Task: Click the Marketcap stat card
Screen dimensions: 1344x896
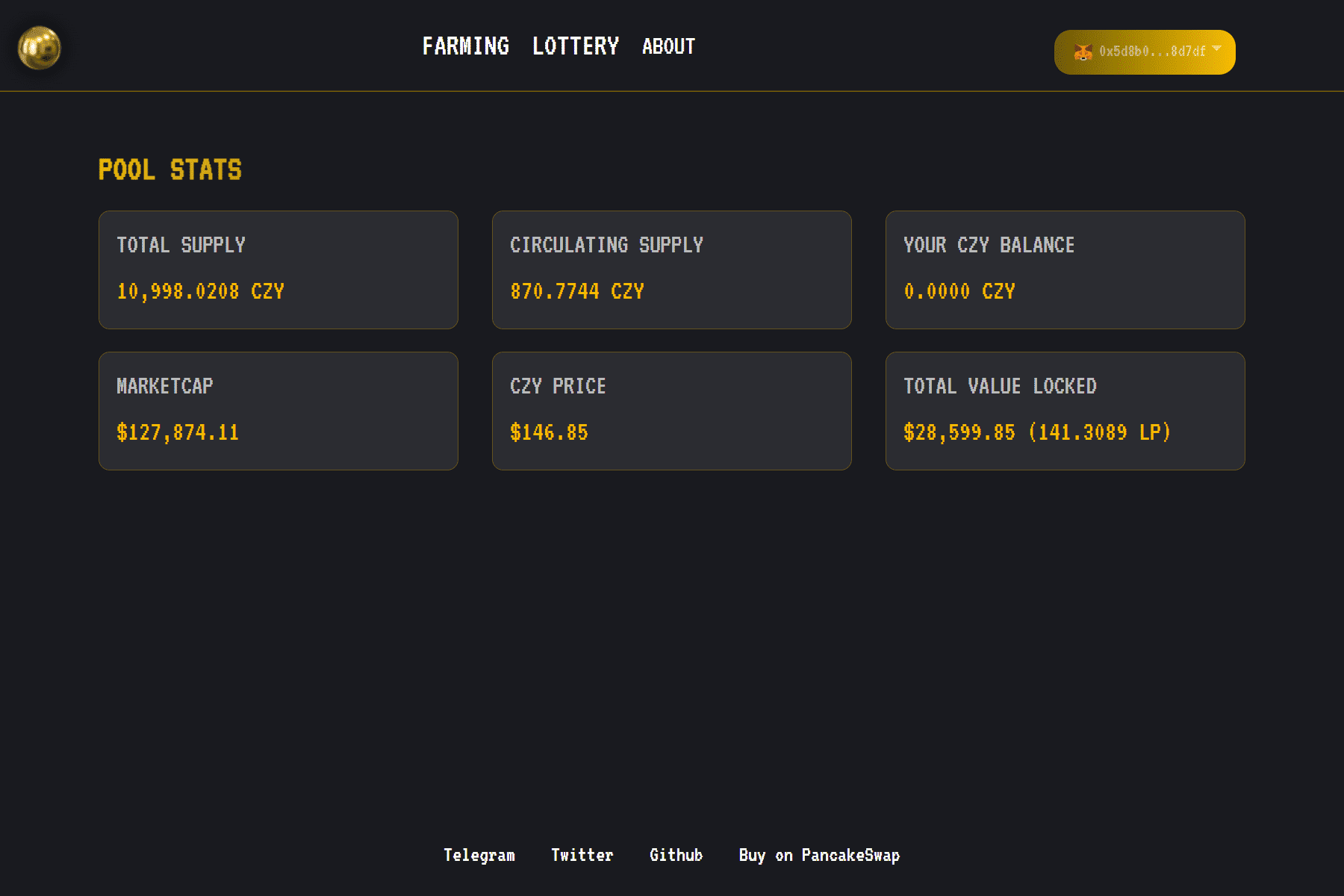Action: pos(278,411)
